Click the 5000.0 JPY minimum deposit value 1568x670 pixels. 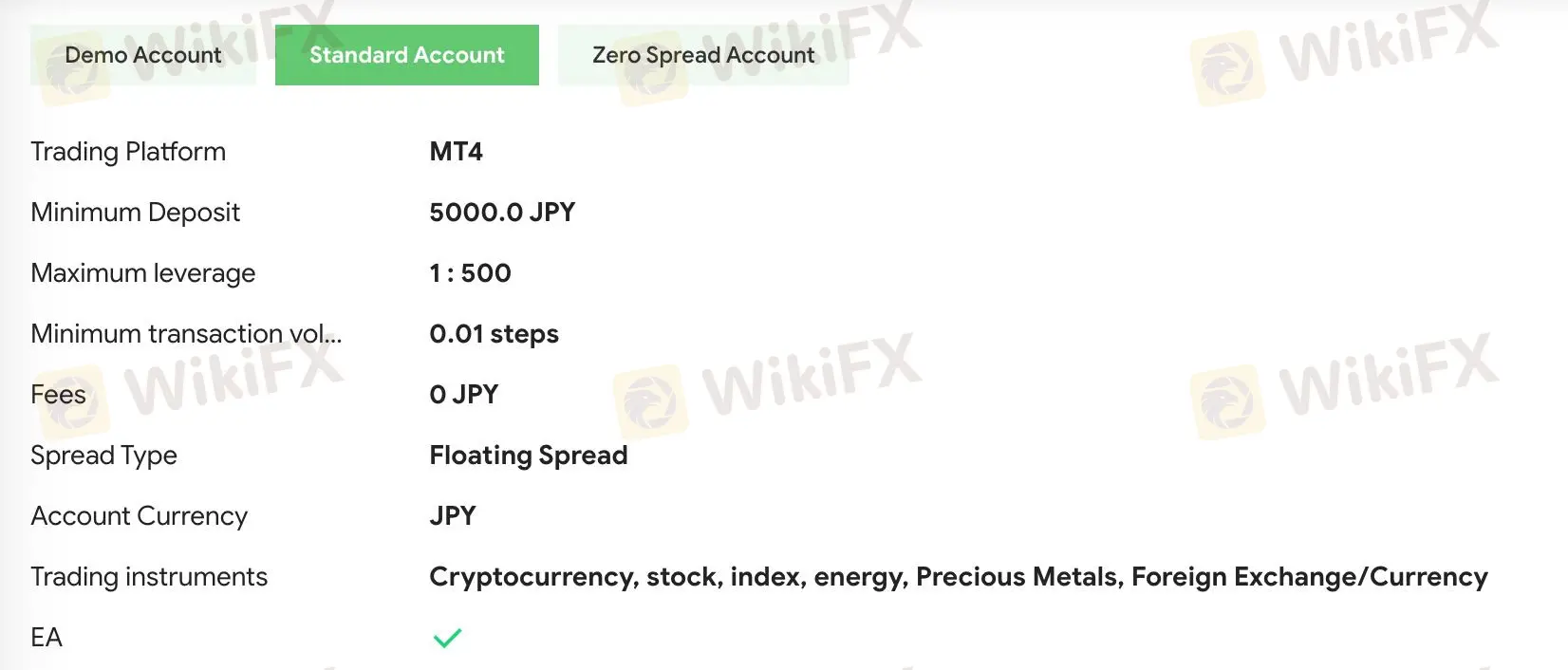(x=502, y=213)
